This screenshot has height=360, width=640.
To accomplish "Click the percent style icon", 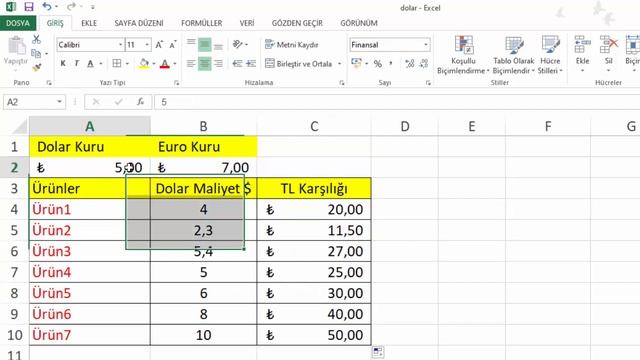I will (378, 64).
